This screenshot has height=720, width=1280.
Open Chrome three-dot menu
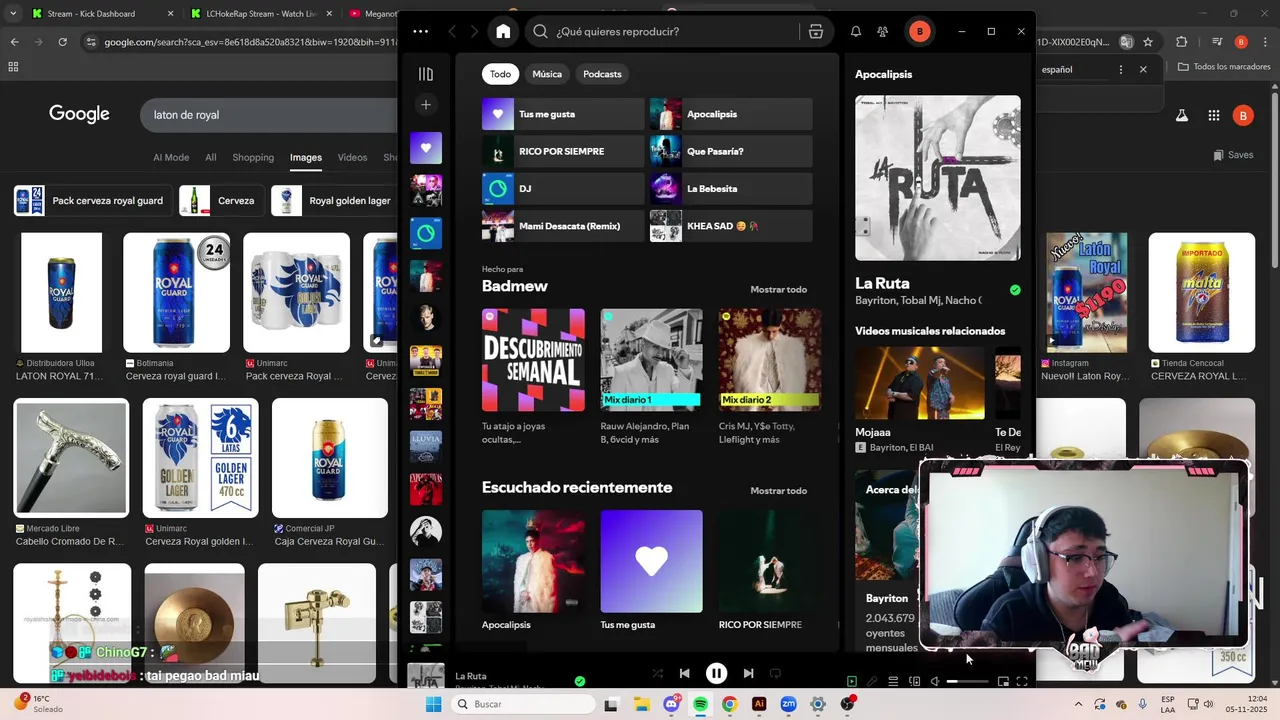point(1264,42)
